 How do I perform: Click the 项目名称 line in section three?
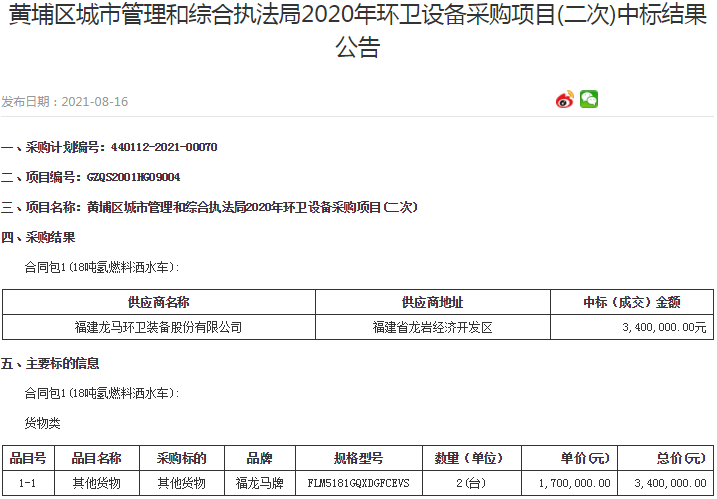click(x=209, y=207)
